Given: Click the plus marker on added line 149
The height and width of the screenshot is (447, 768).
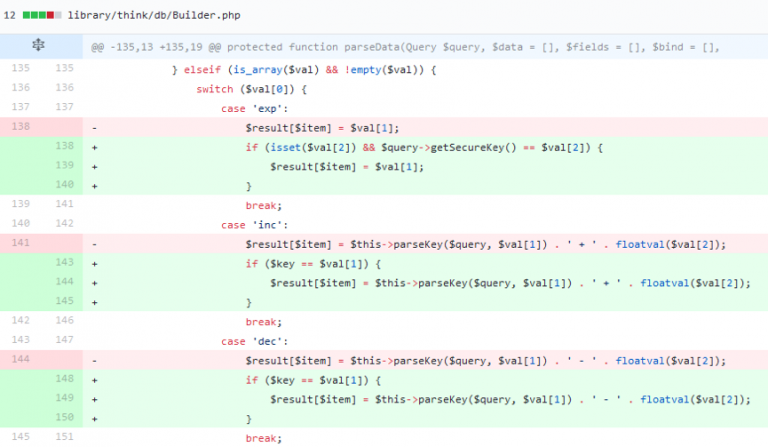Looking at the screenshot, I should pyautogui.click(x=94, y=399).
